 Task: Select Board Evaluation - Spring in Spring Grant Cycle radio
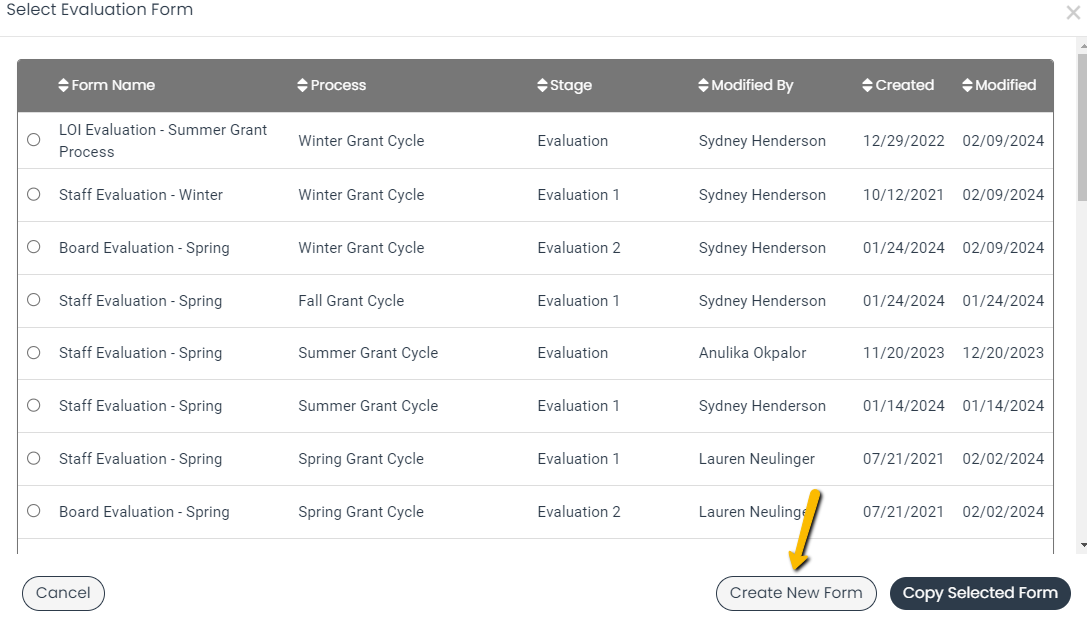(x=33, y=511)
